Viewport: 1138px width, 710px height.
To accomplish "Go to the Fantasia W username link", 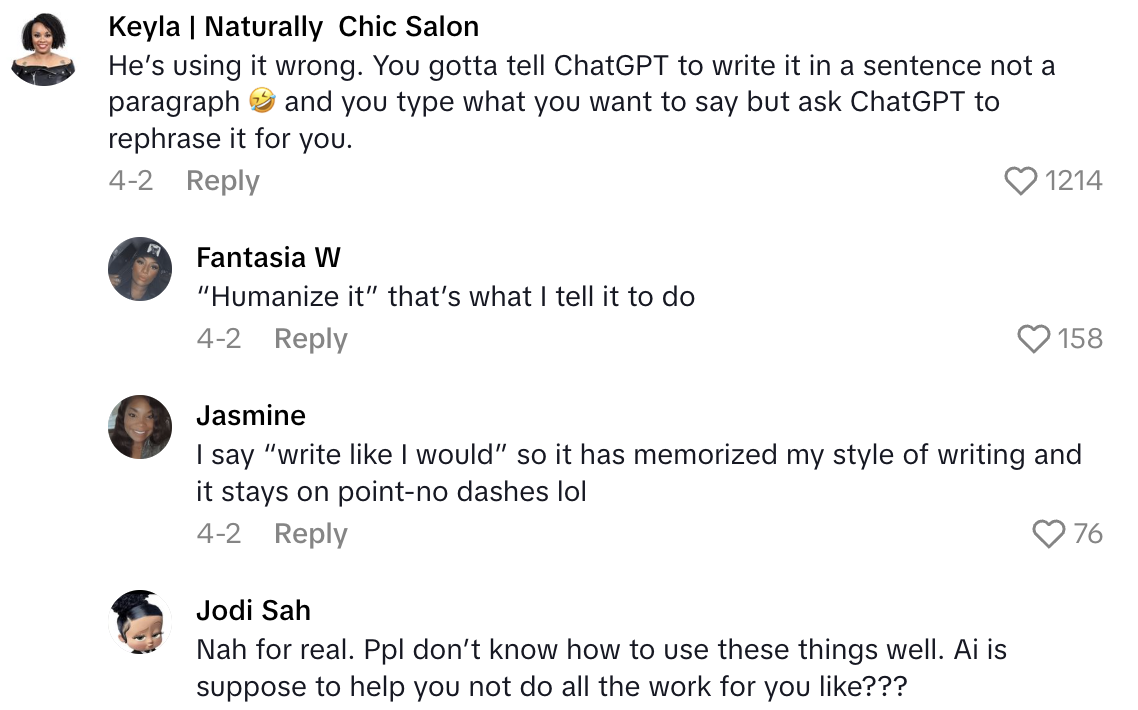I will coord(268,257).
